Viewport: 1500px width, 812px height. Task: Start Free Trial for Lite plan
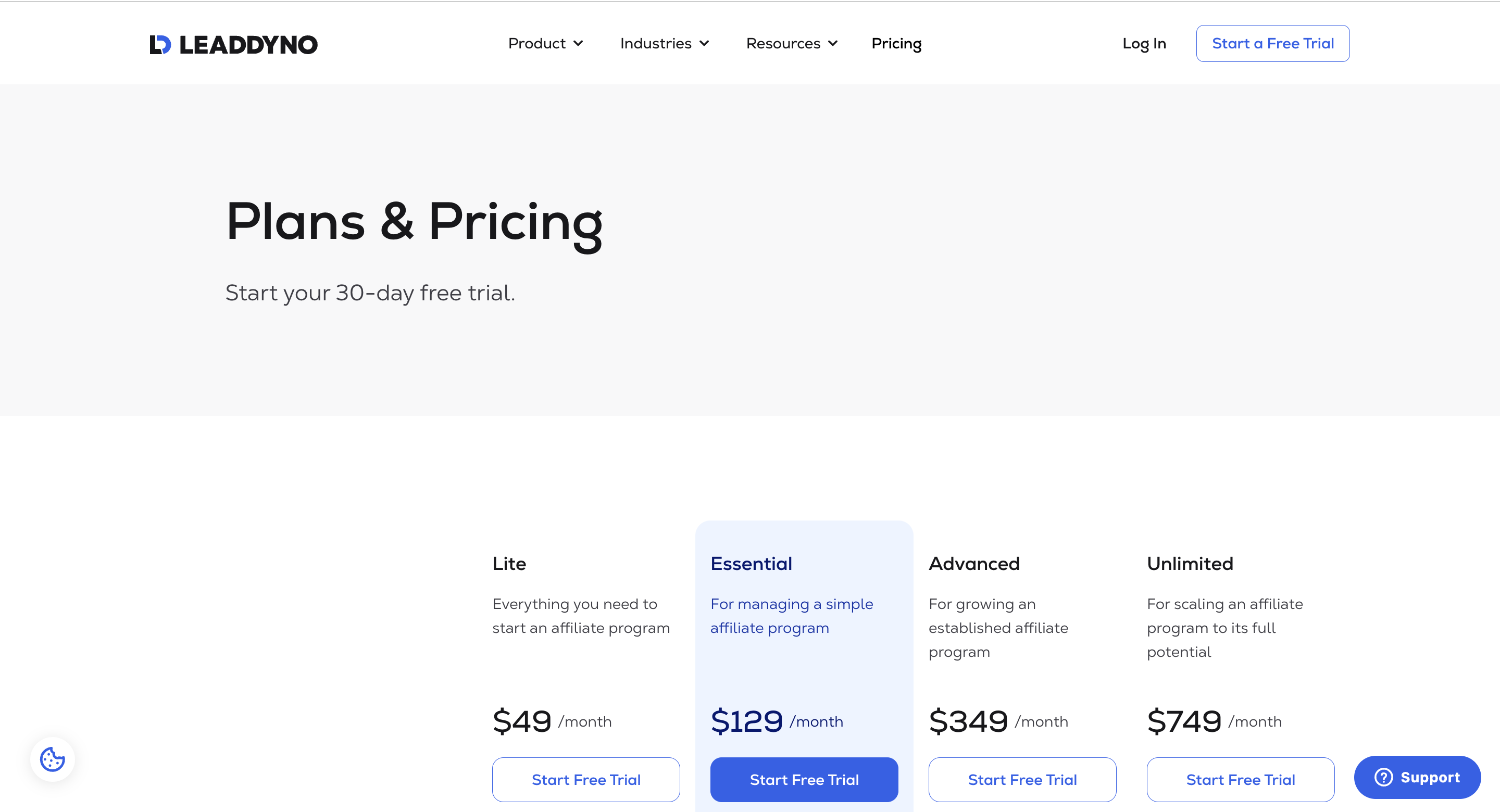pos(586,779)
